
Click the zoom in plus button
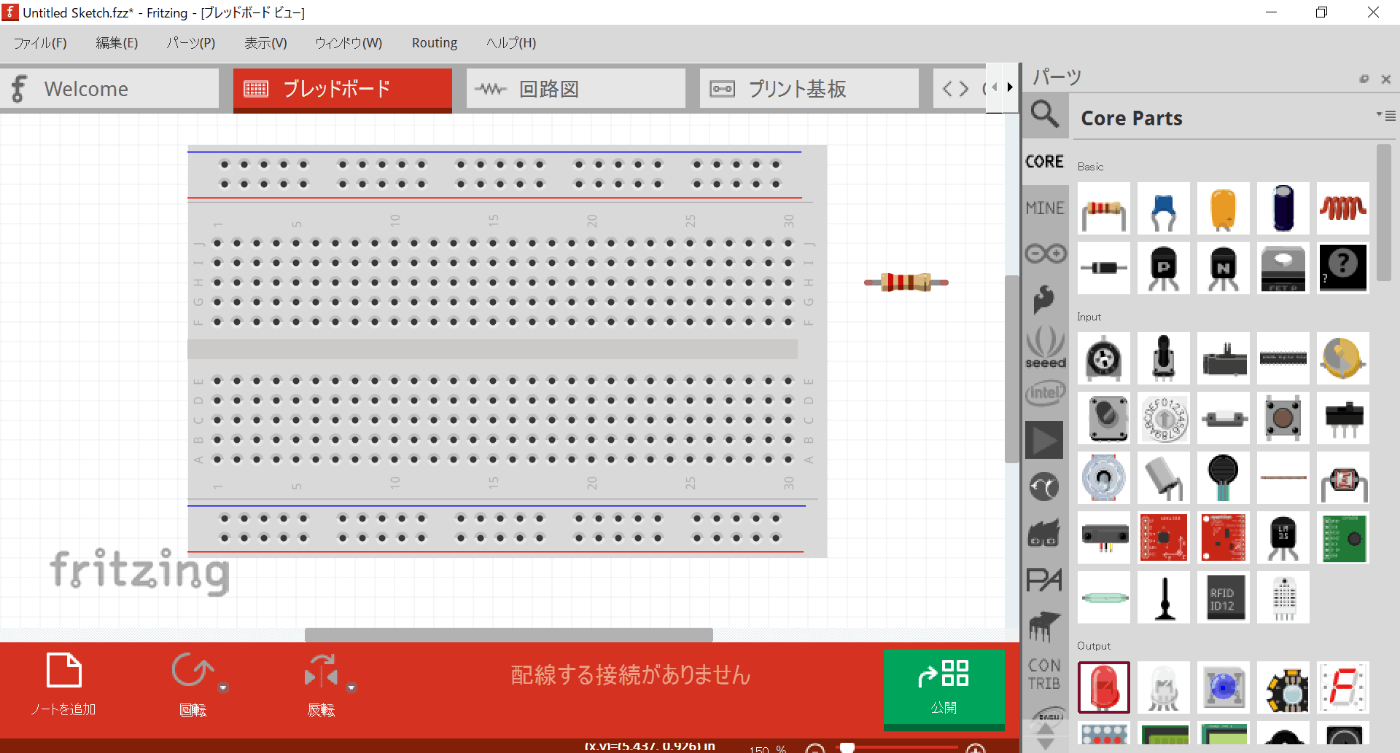point(976,749)
